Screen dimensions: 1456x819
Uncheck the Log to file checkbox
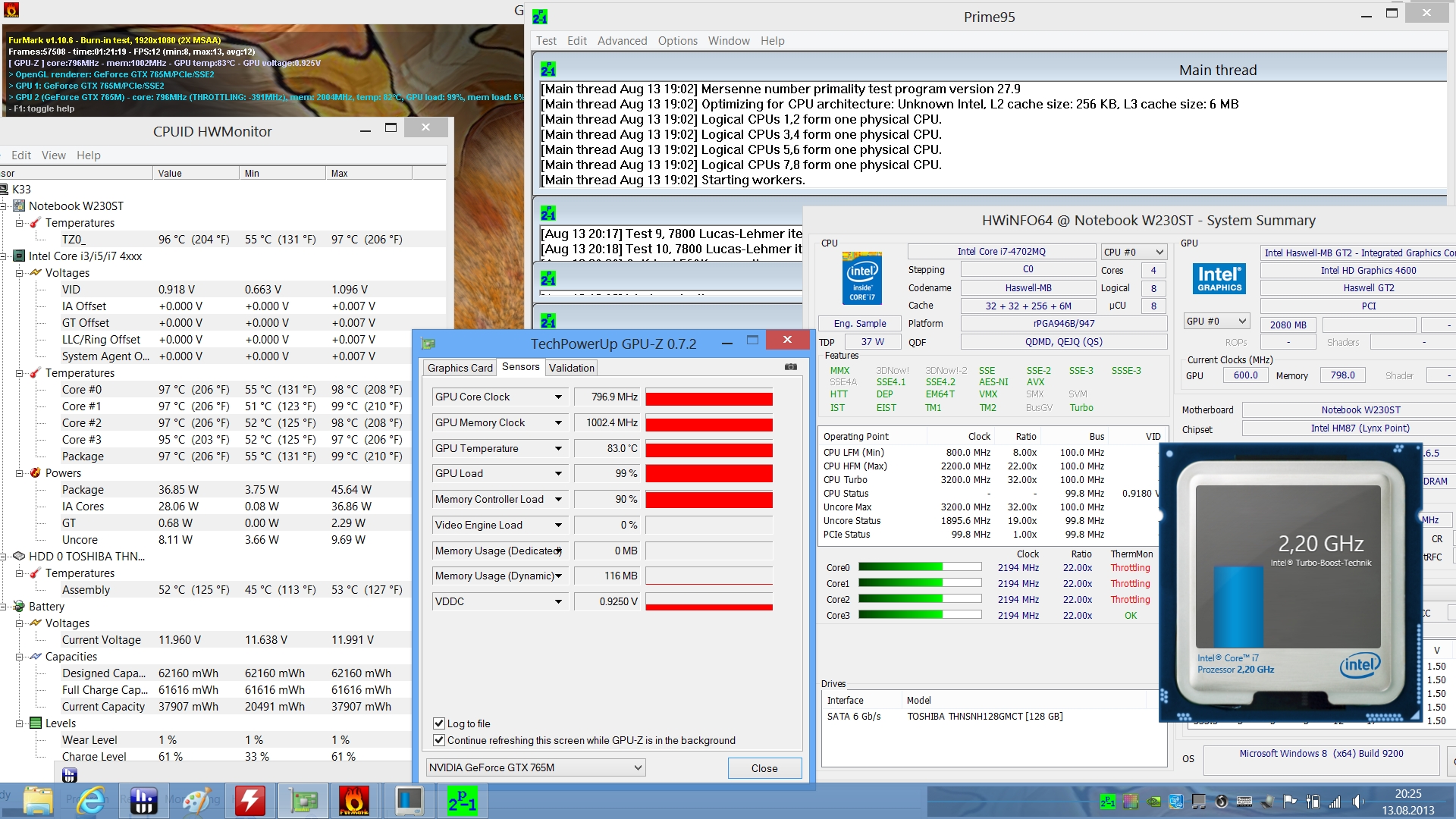click(438, 723)
